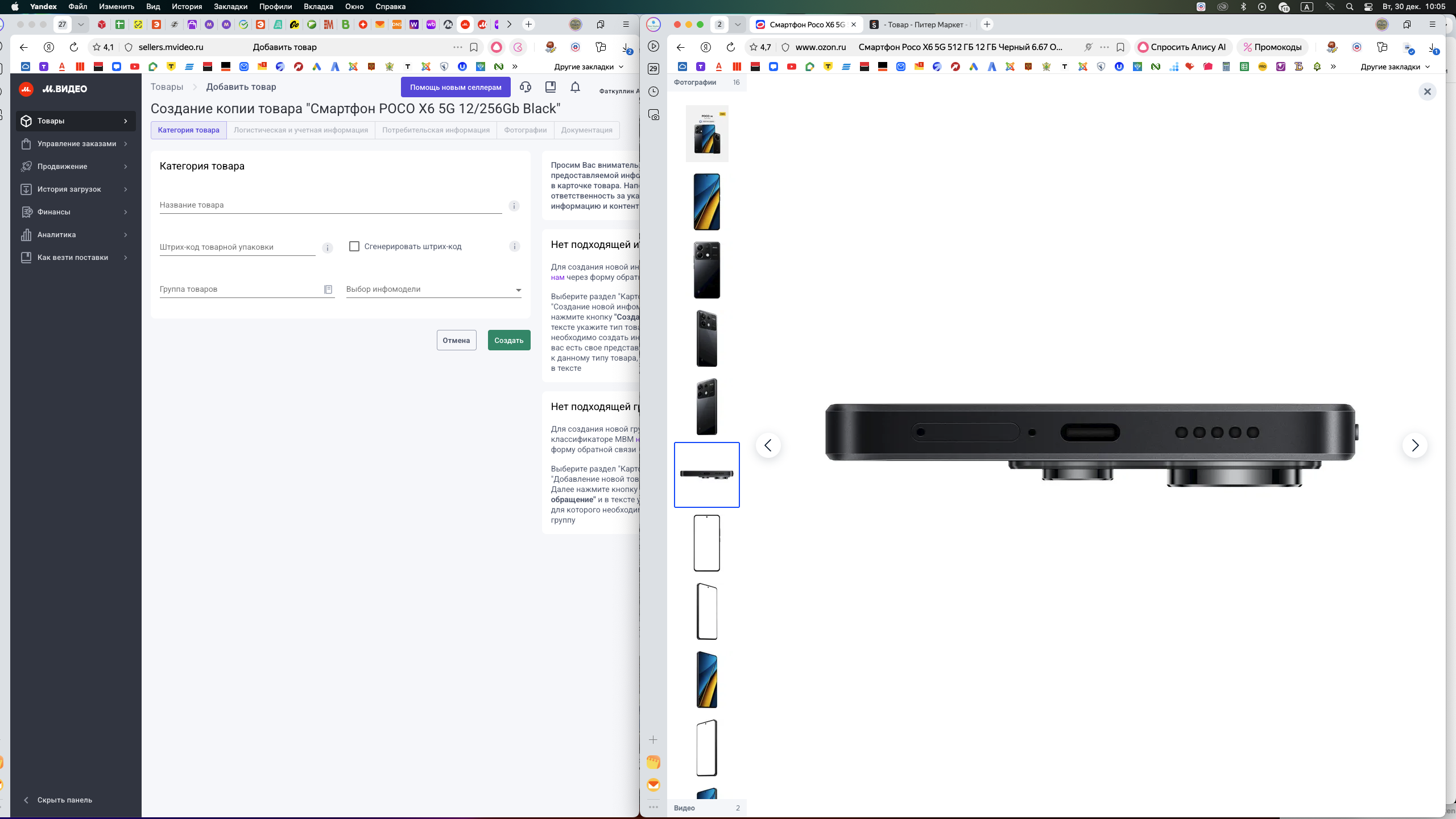Open the Группа товаров list icon

click(x=328, y=289)
